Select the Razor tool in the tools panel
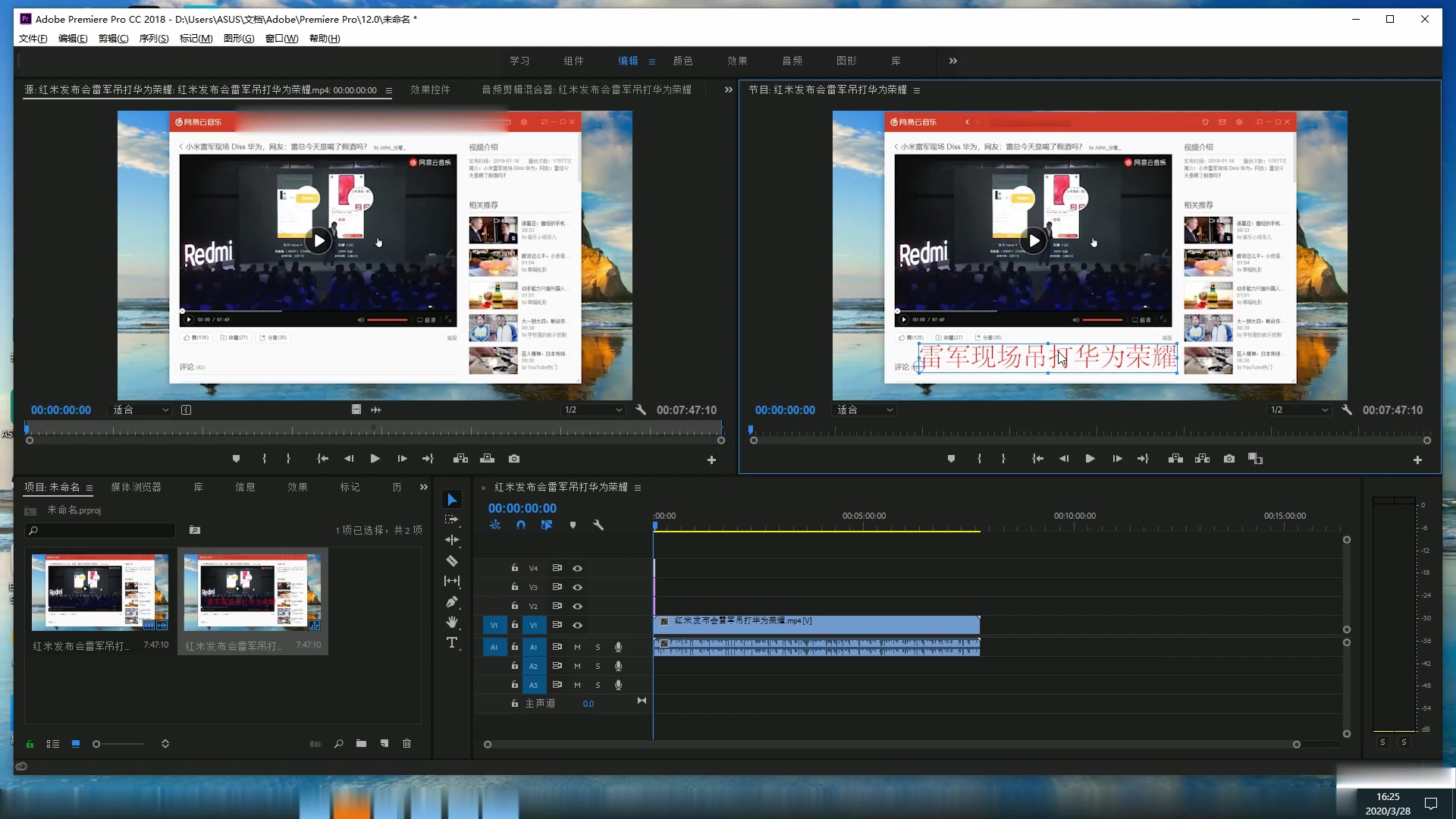Image resolution: width=1456 pixels, height=819 pixels. click(x=452, y=561)
